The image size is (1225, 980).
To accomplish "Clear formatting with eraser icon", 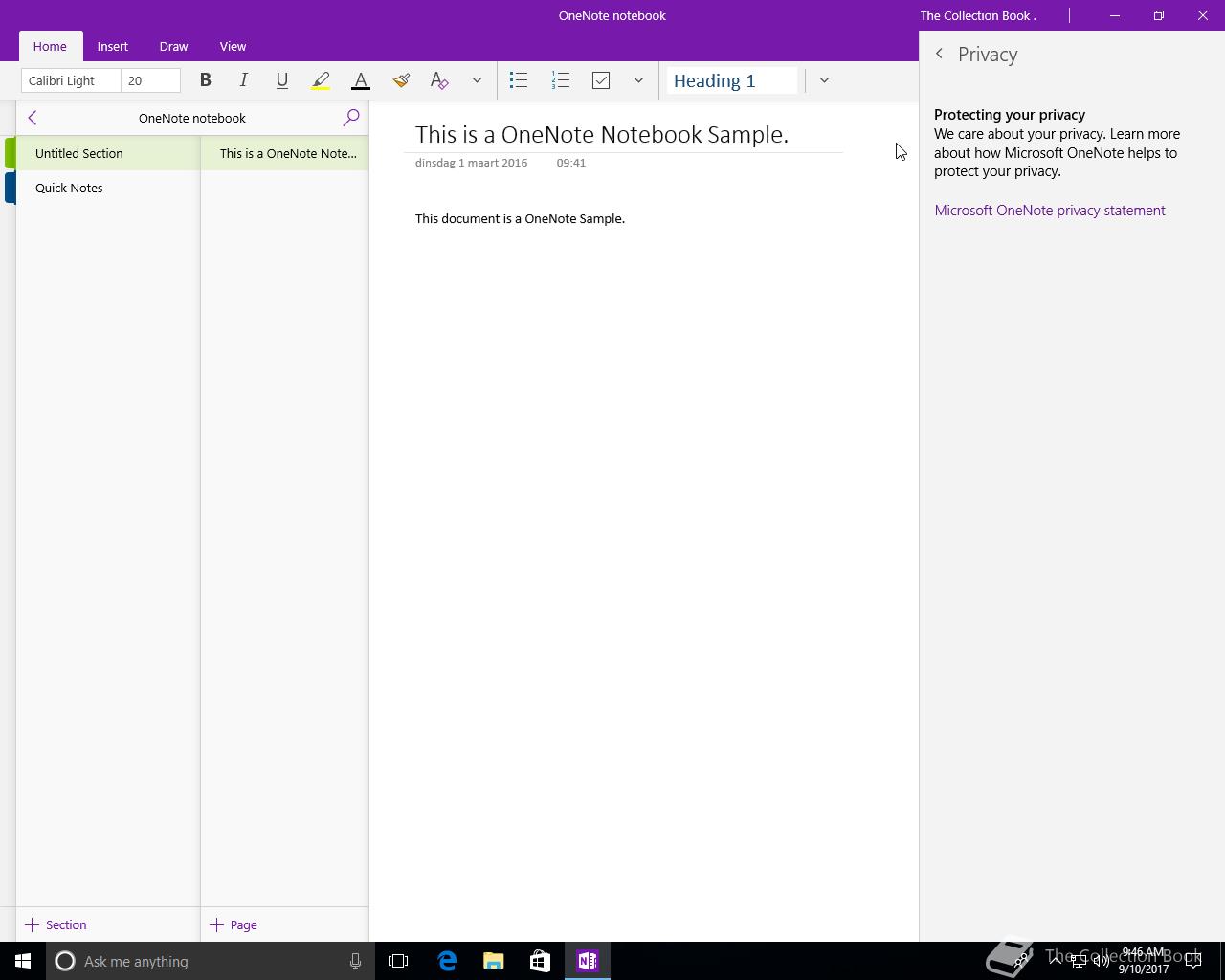I will 439,80.
